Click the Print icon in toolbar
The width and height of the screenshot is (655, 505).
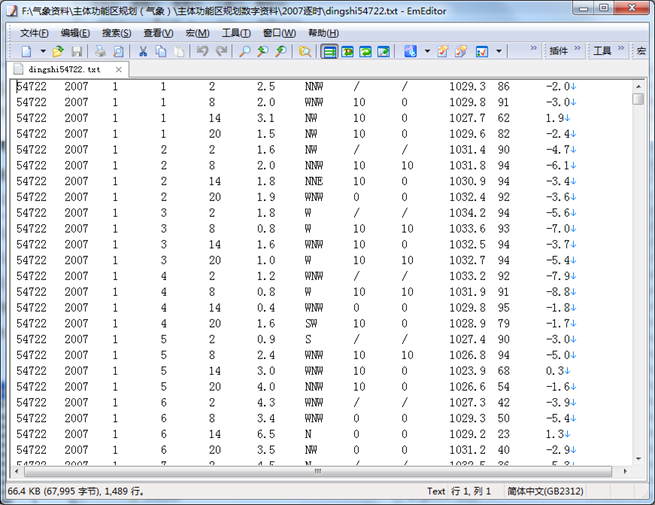tap(100, 51)
